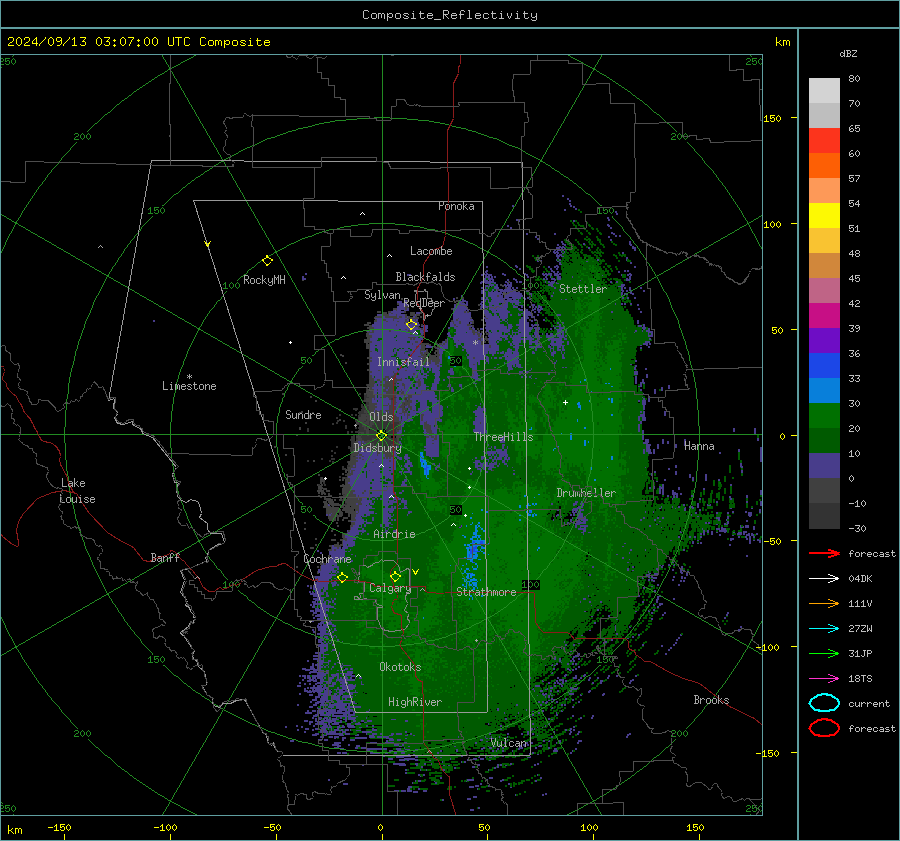
Task: Click the Calgary city label
Action: 390,588
